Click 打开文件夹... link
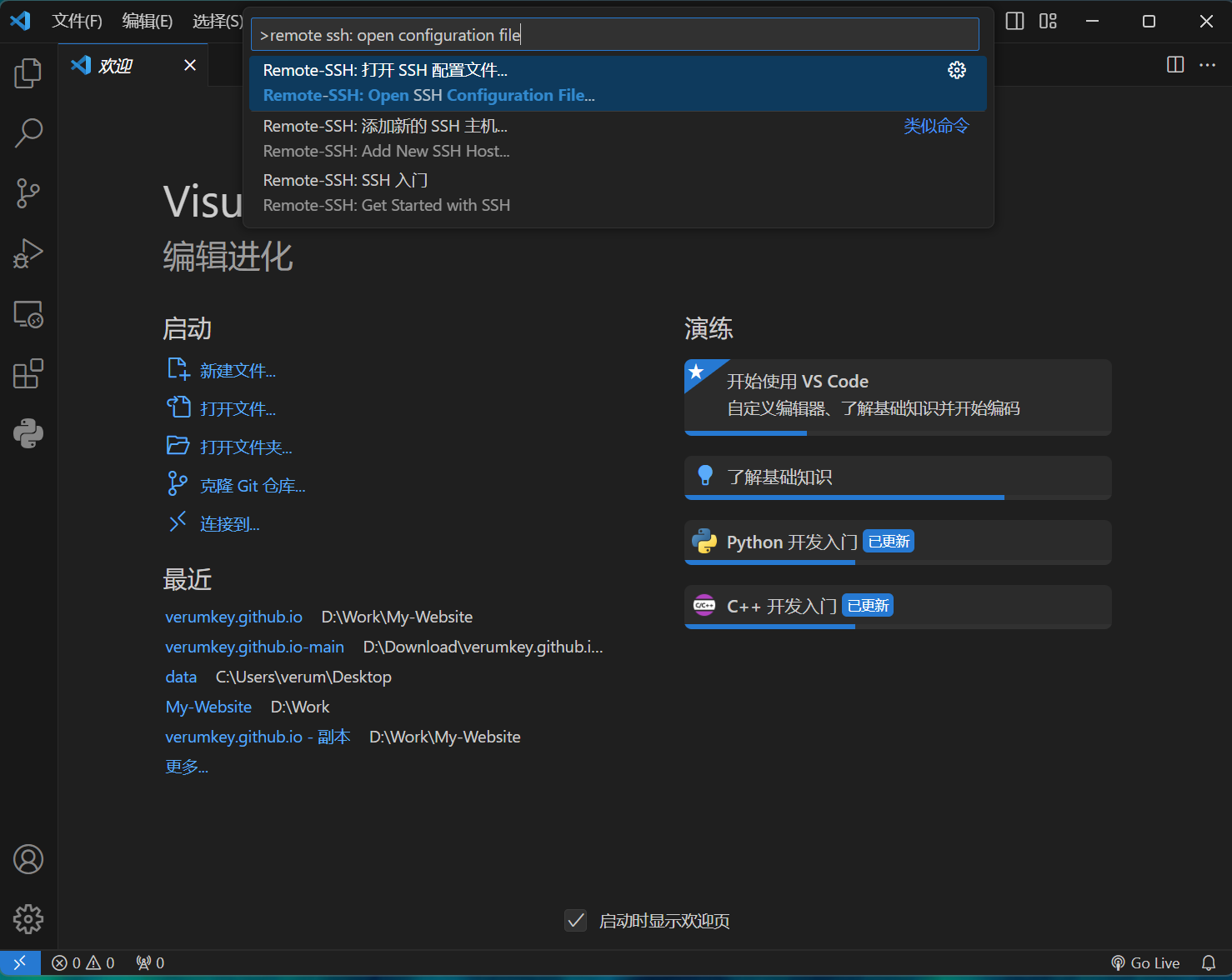 coord(246,447)
